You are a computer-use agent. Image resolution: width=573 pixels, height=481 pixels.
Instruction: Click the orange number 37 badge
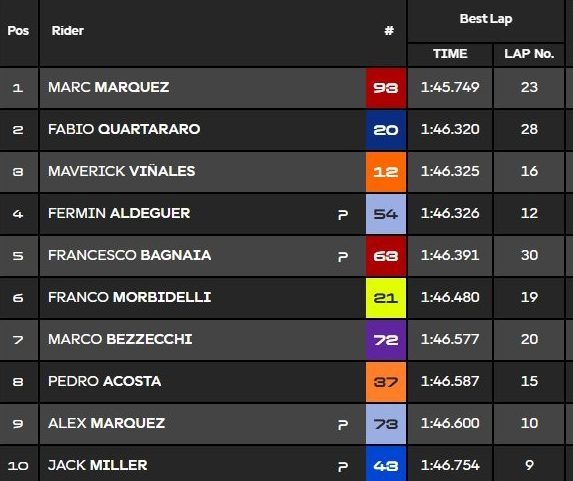[x=386, y=382]
